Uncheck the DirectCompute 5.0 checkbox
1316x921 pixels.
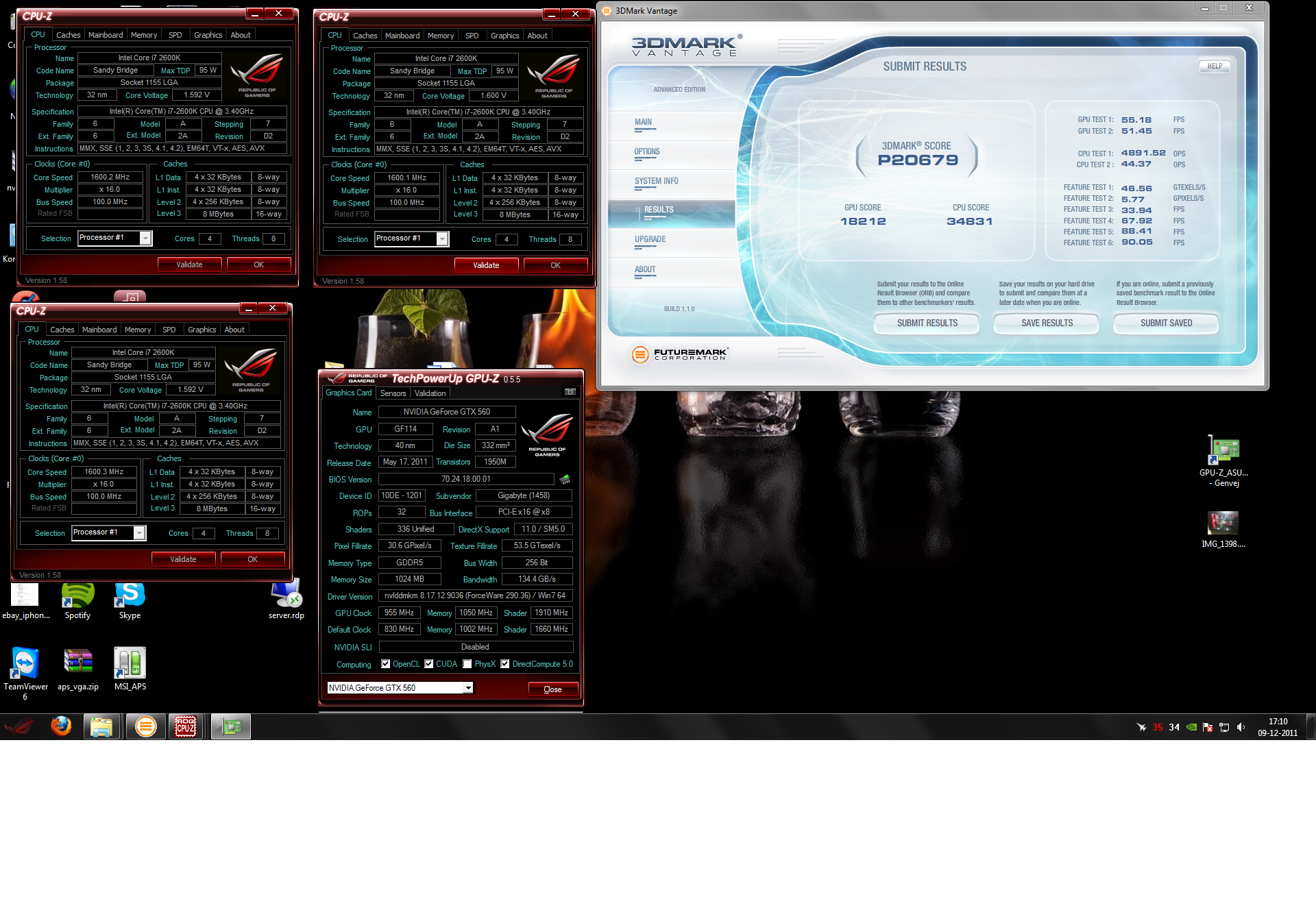(x=505, y=664)
